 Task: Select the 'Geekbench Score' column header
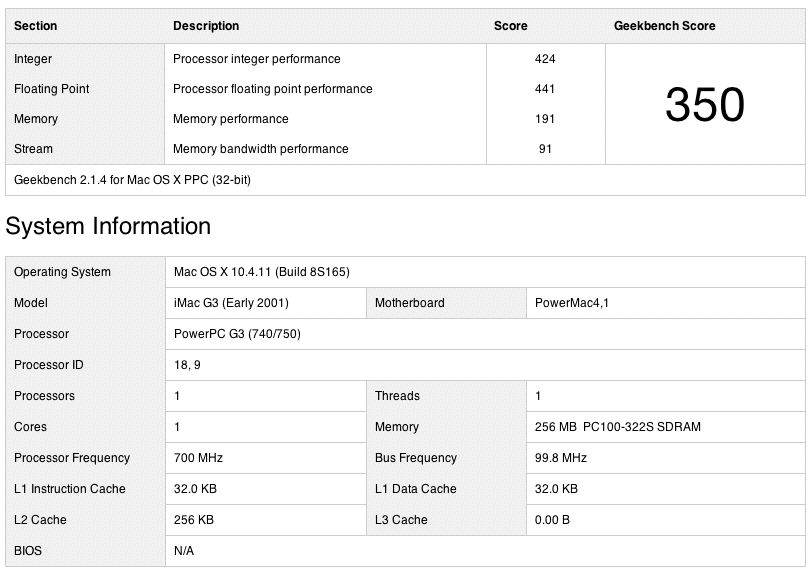[x=664, y=26]
